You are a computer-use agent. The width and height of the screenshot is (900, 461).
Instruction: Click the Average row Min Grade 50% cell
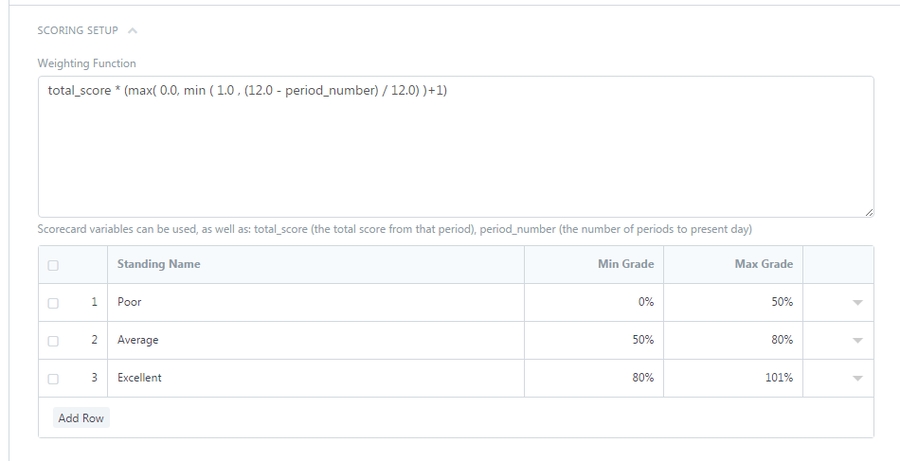593,340
